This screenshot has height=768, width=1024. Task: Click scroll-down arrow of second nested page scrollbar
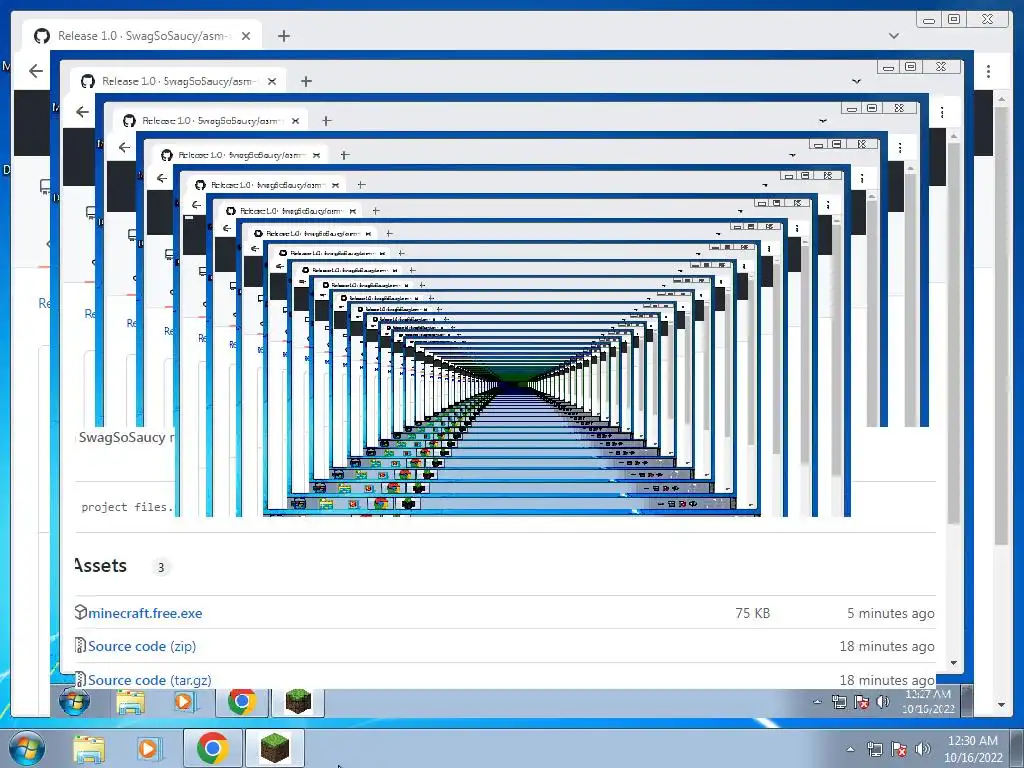953,663
